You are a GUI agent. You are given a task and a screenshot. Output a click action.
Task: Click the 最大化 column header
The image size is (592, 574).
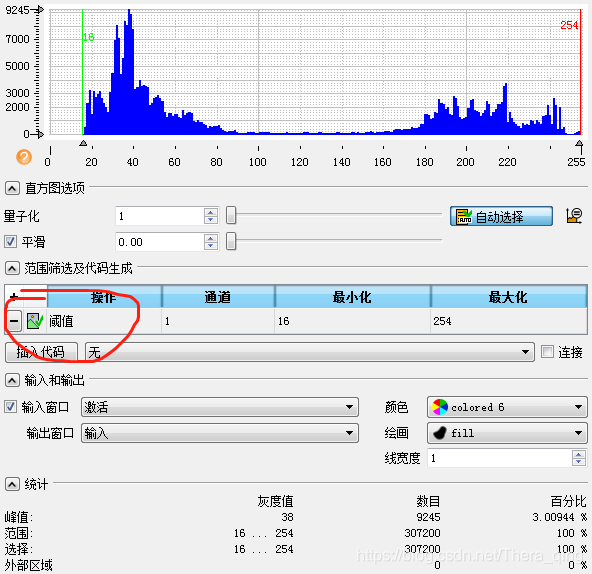pos(509,297)
